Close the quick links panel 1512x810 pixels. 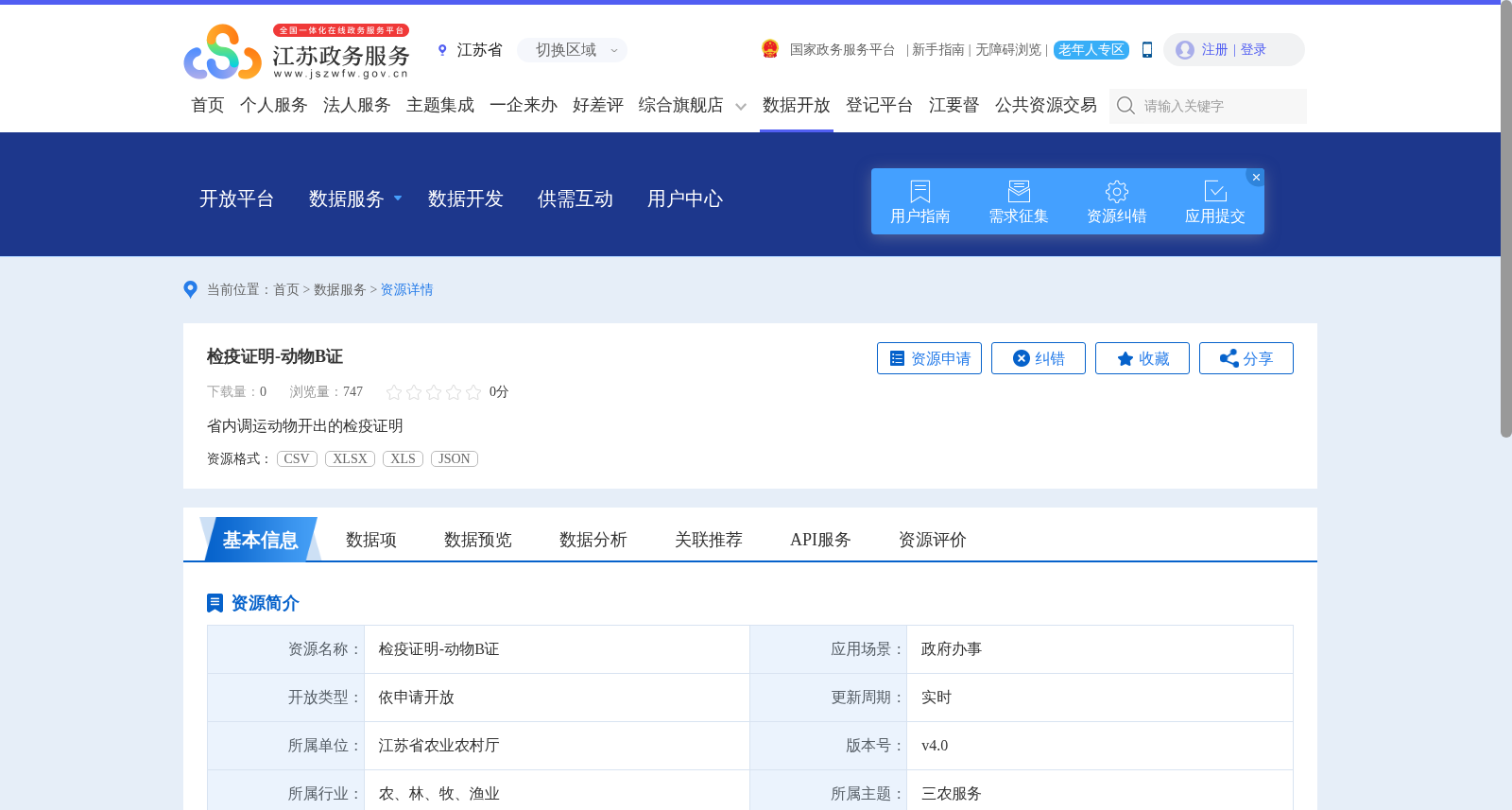pos(1256,177)
